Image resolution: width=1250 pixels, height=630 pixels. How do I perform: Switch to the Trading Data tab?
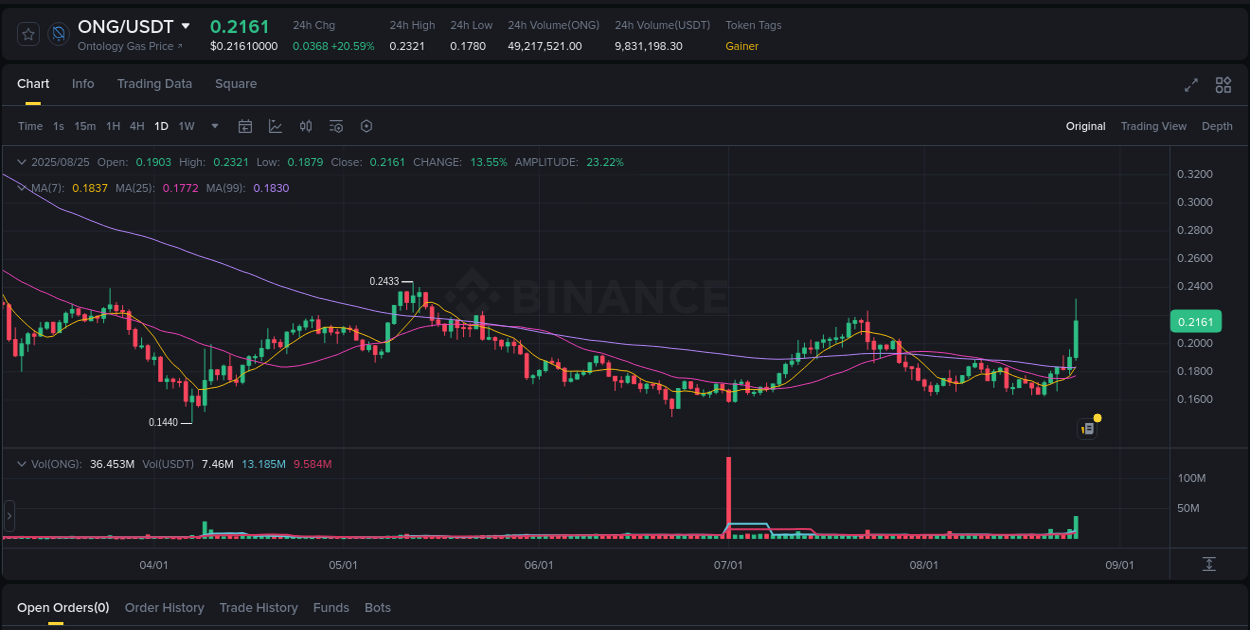pyautogui.click(x=154, y=84)
